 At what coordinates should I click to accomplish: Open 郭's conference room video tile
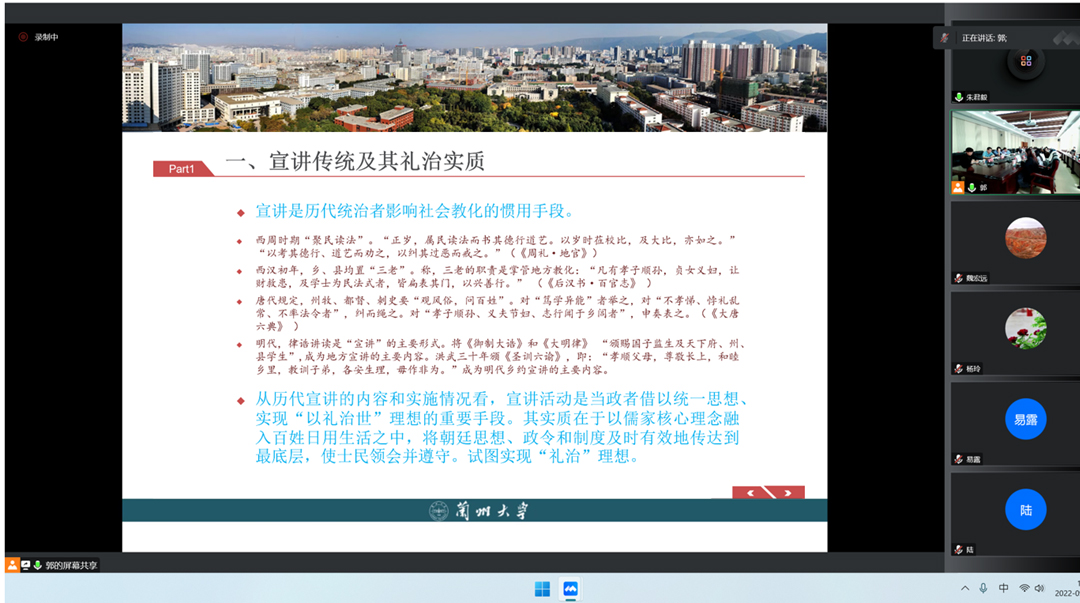[x=1015, y=152]
